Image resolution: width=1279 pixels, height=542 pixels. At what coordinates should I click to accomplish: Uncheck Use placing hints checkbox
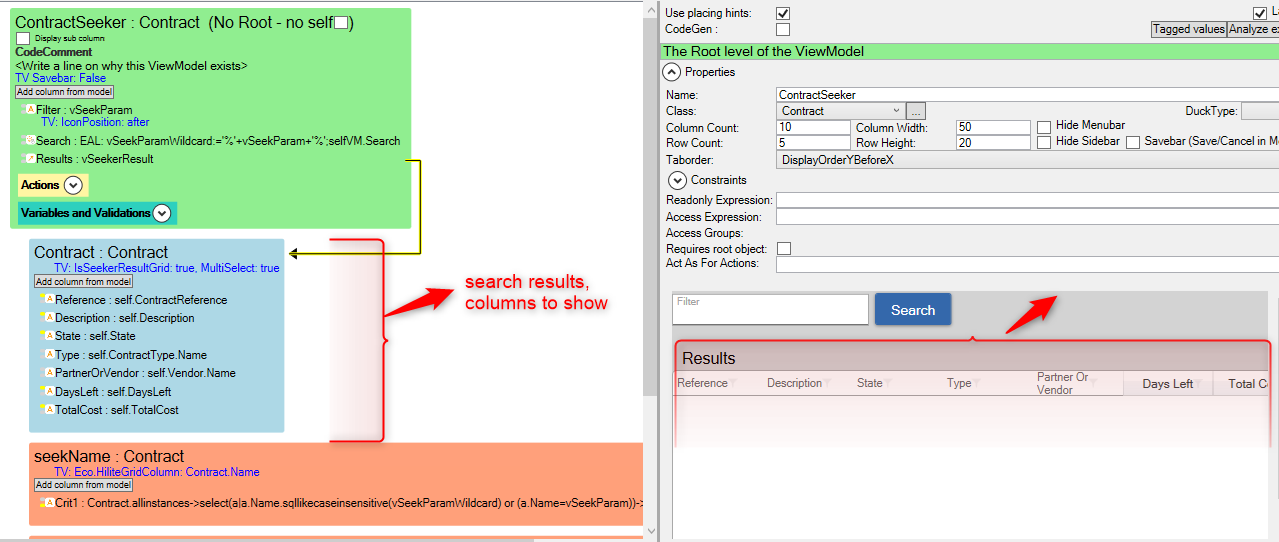point(783,13)
